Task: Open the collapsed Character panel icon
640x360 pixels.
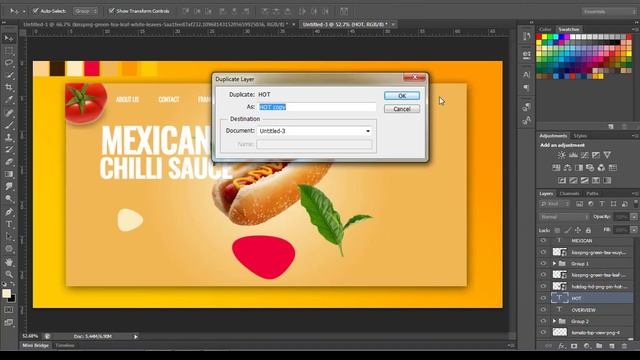Action: coord(527,75)
